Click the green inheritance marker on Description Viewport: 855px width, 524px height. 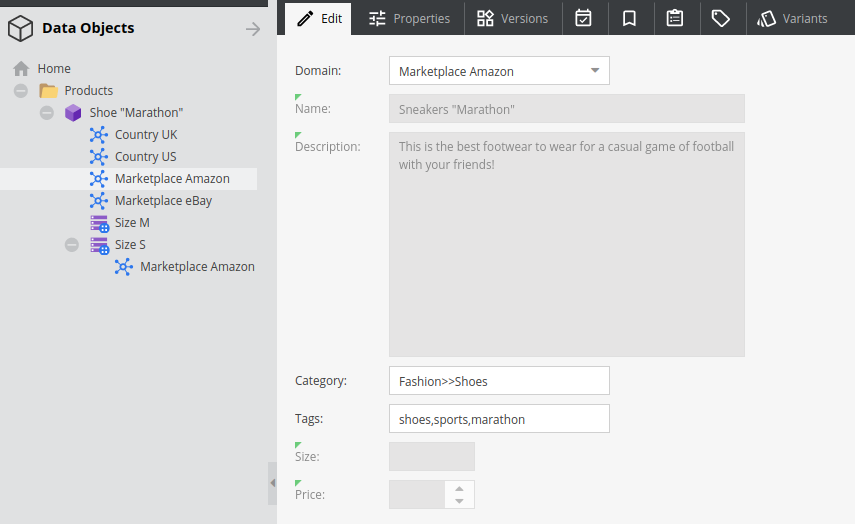coord(298,135)
